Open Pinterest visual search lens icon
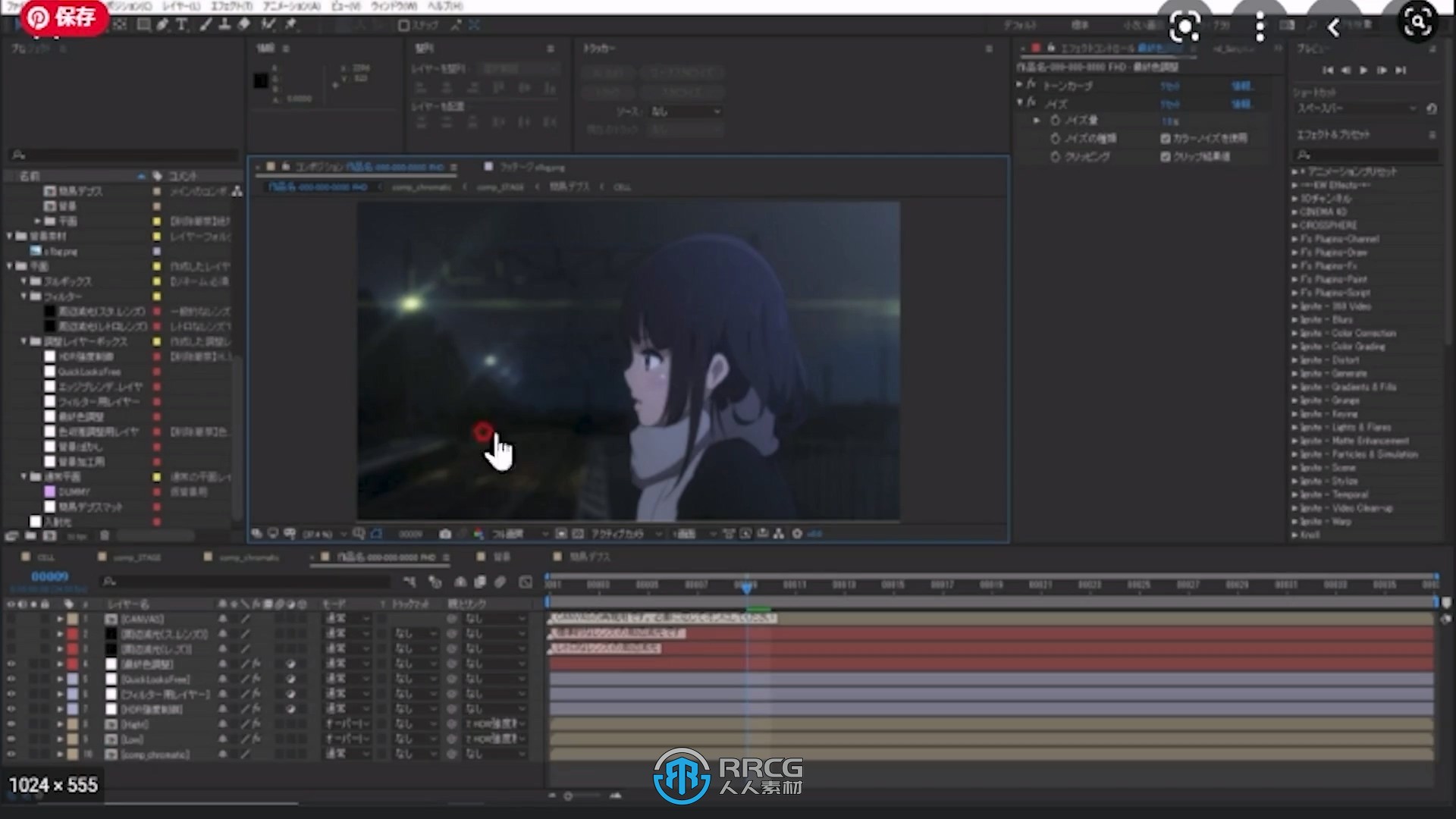Screen dimensions: 1456x819 pos(1185,27)
